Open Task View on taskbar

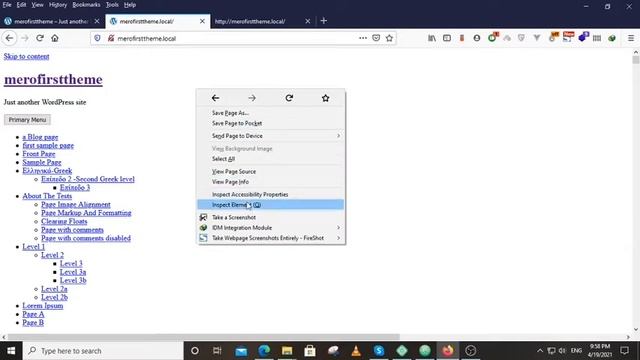click(x=217, y=351)
